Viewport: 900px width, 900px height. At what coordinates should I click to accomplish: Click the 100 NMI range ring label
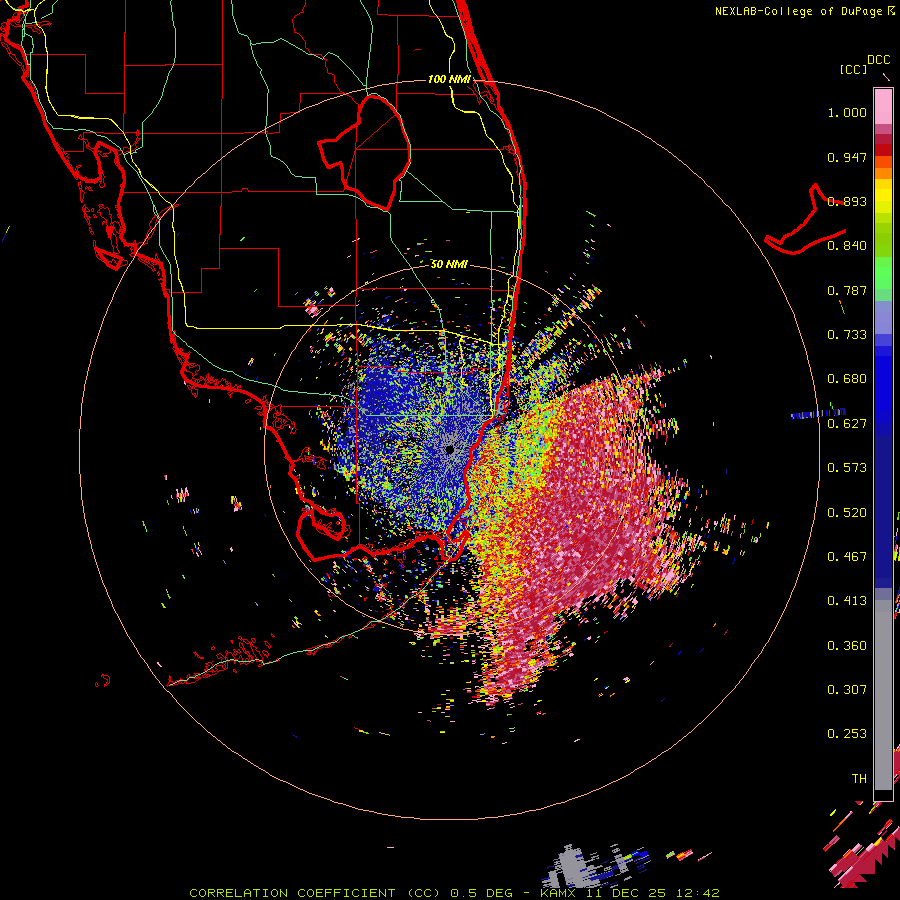pyautogui.click(x=449, y=79)
